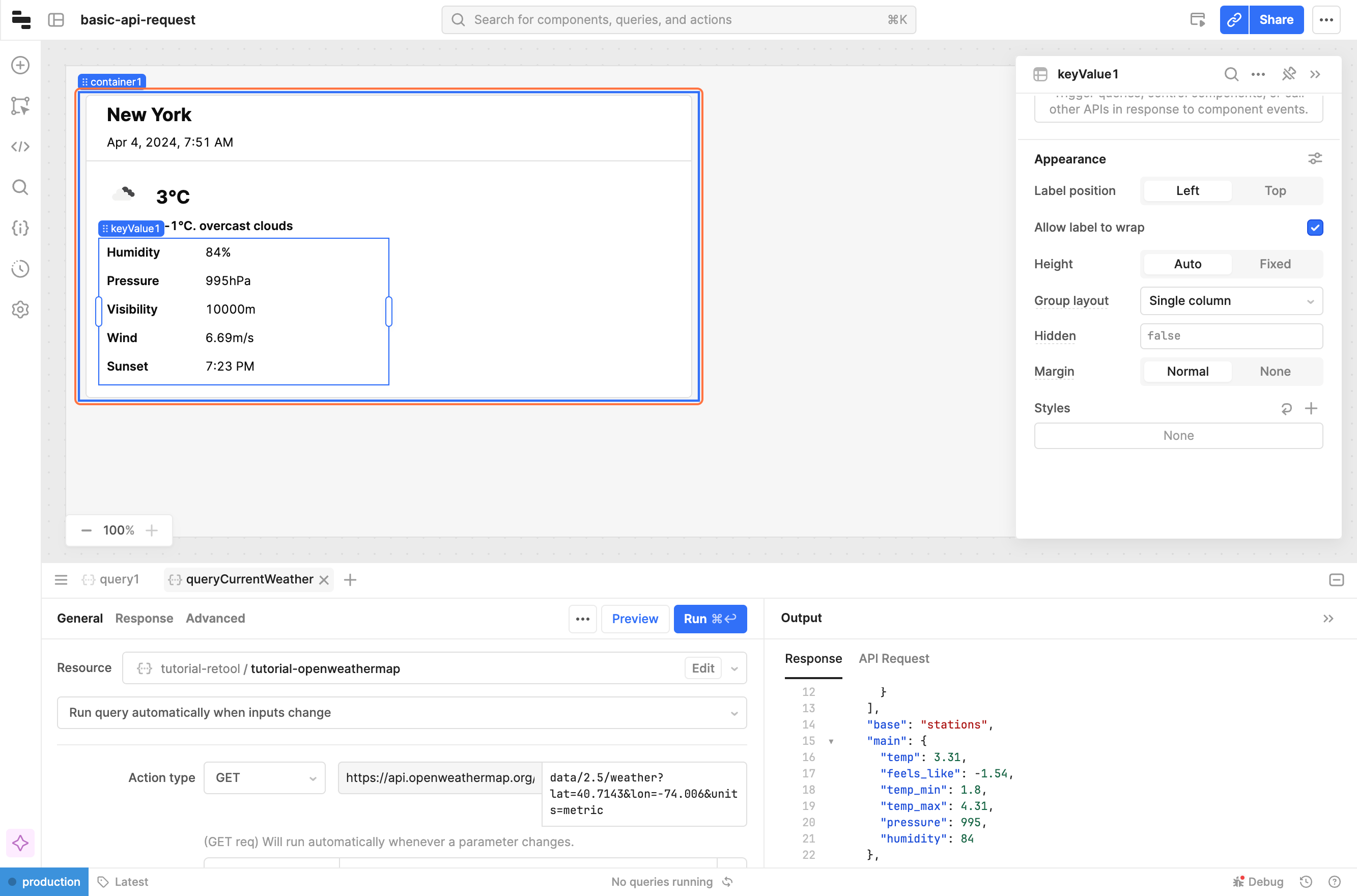Set Margin to None
The width and height of the screenshot is (1357, 896).
click(x=1275, y=372)
